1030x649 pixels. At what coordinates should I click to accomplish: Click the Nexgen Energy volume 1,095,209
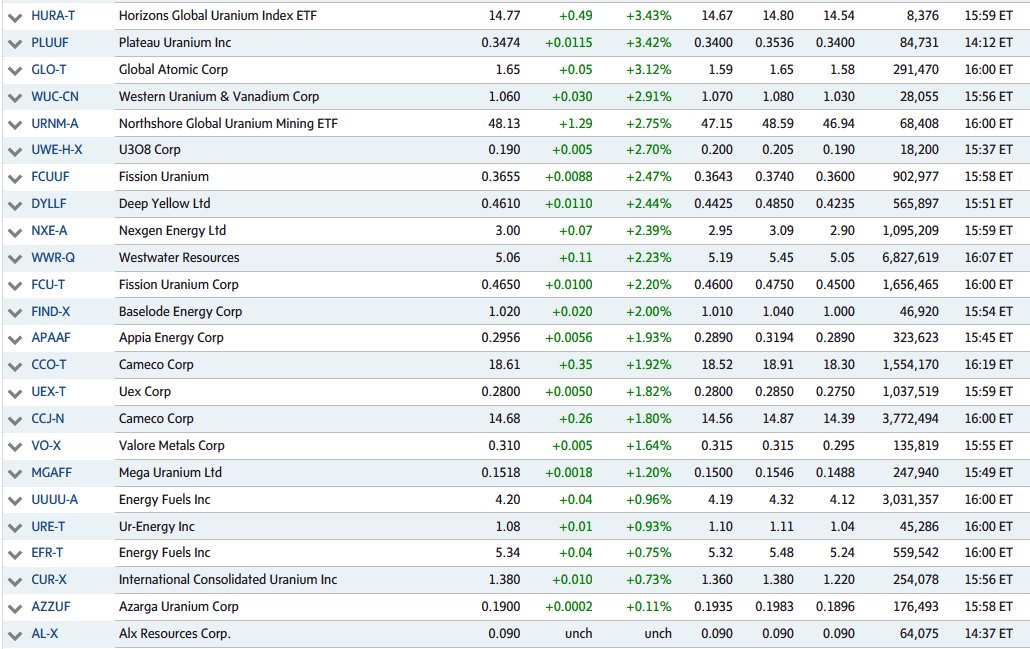[x=910, y=231]
